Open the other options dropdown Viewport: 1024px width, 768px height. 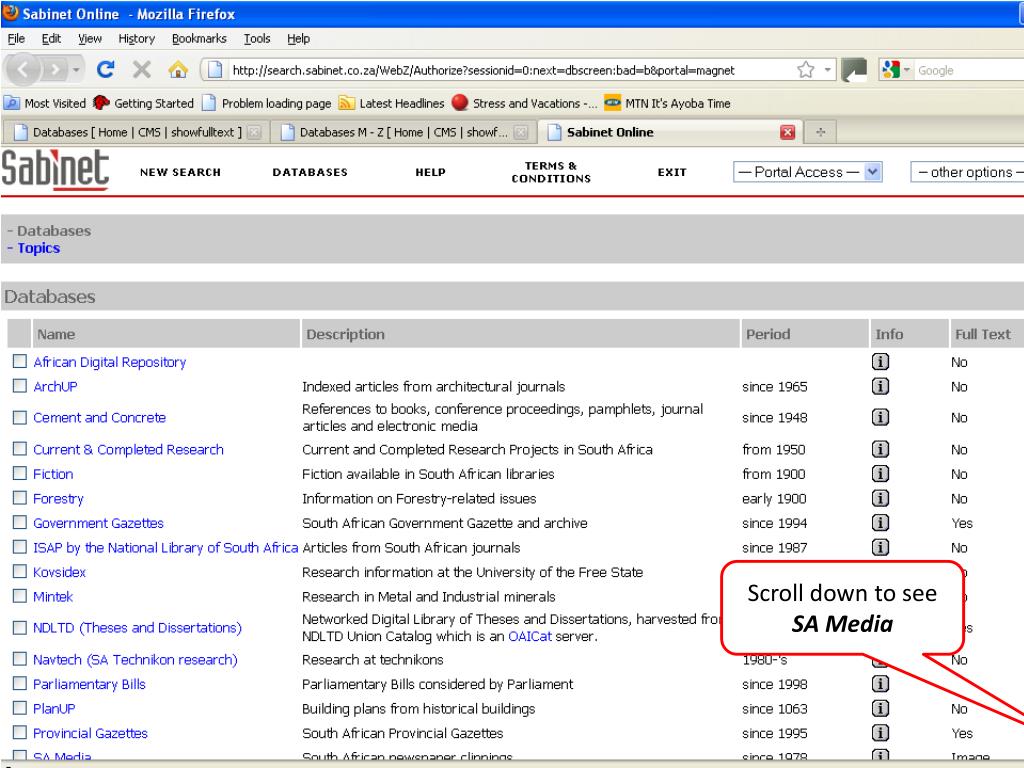(967, 172)
